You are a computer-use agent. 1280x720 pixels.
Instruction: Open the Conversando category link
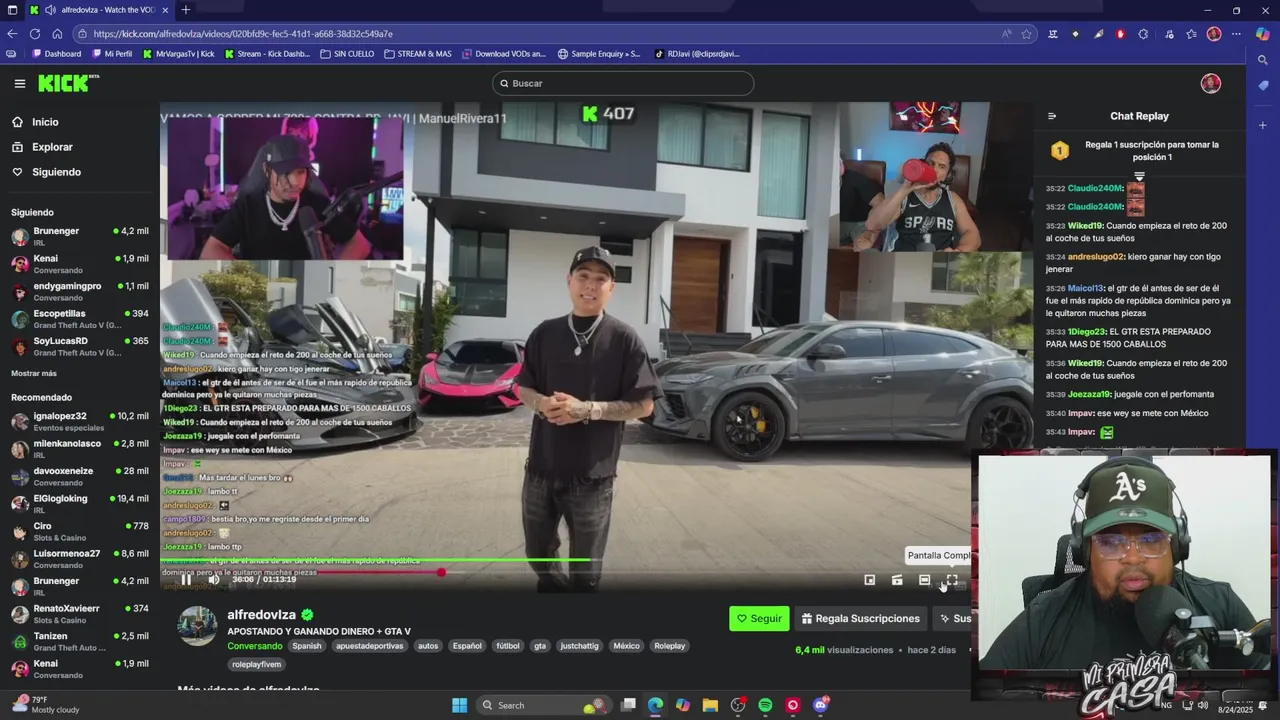click(255, 646)
